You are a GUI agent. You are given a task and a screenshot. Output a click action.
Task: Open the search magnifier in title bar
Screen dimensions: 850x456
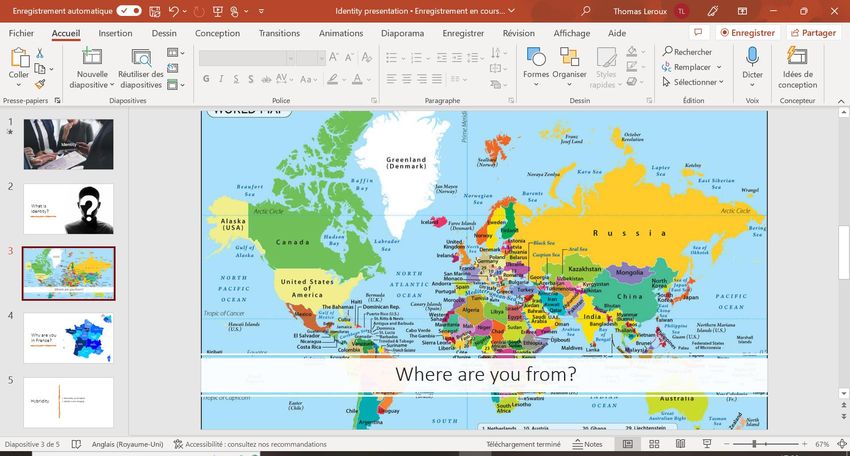pyautogui.click(x=585, y=11)
